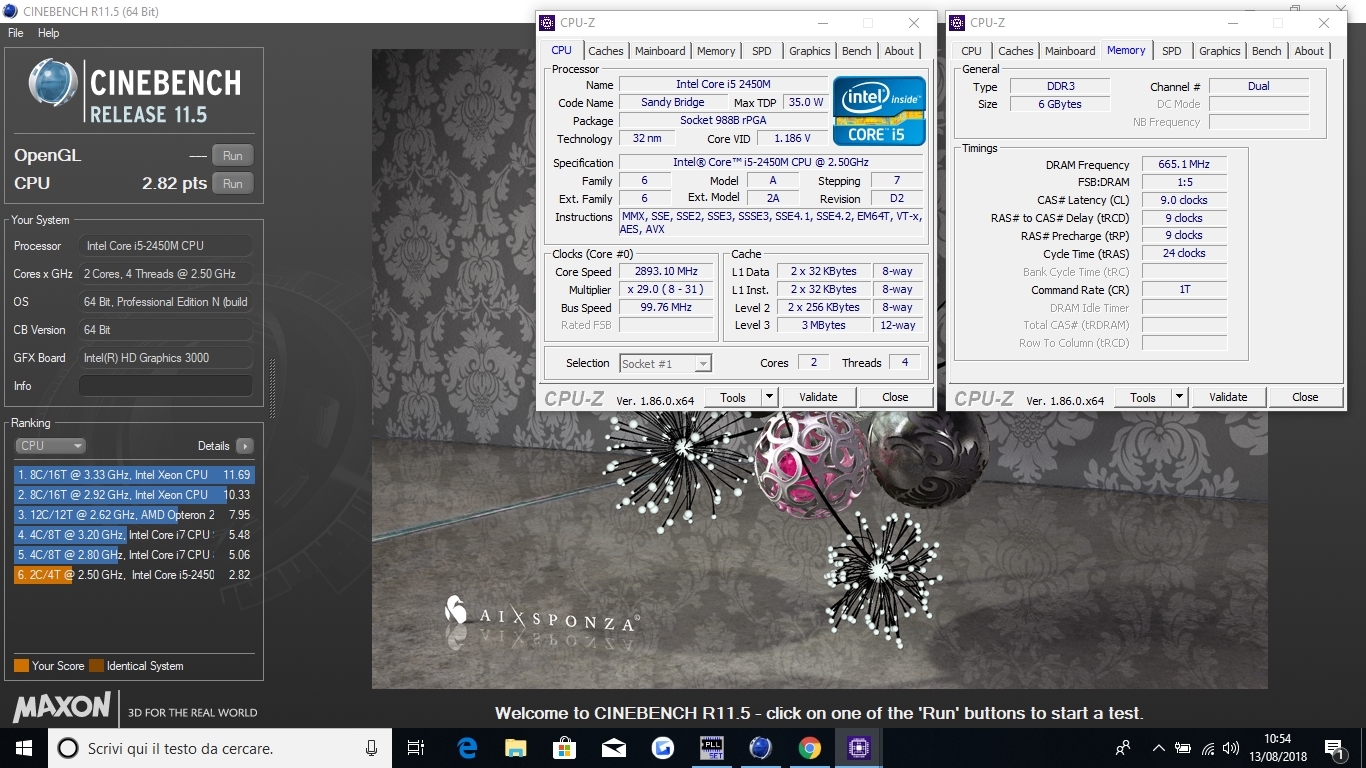The width and height of the screenshot is (1366, 768).
Task: Open the blue G app taskbar icon
Action: click(x=662, y=748)
